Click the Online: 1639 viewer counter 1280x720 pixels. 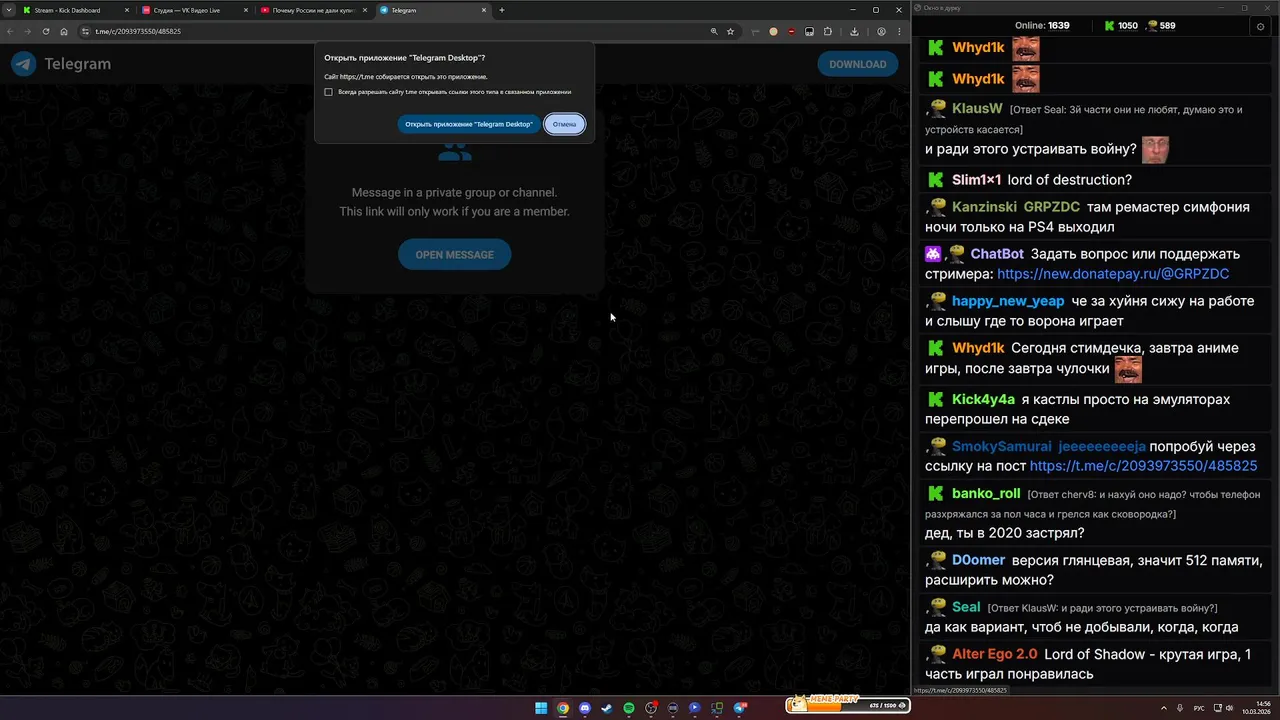[1042, 26]
